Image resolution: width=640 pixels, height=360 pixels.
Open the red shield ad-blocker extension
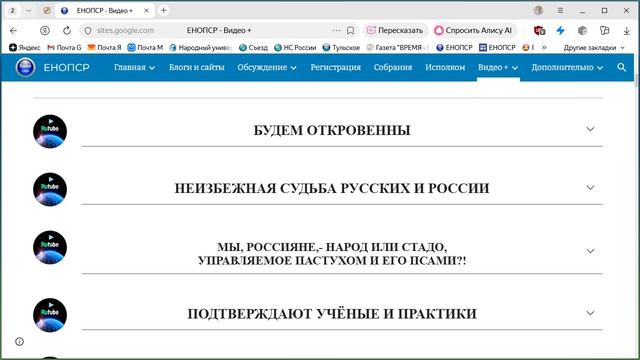coord(539,31)
